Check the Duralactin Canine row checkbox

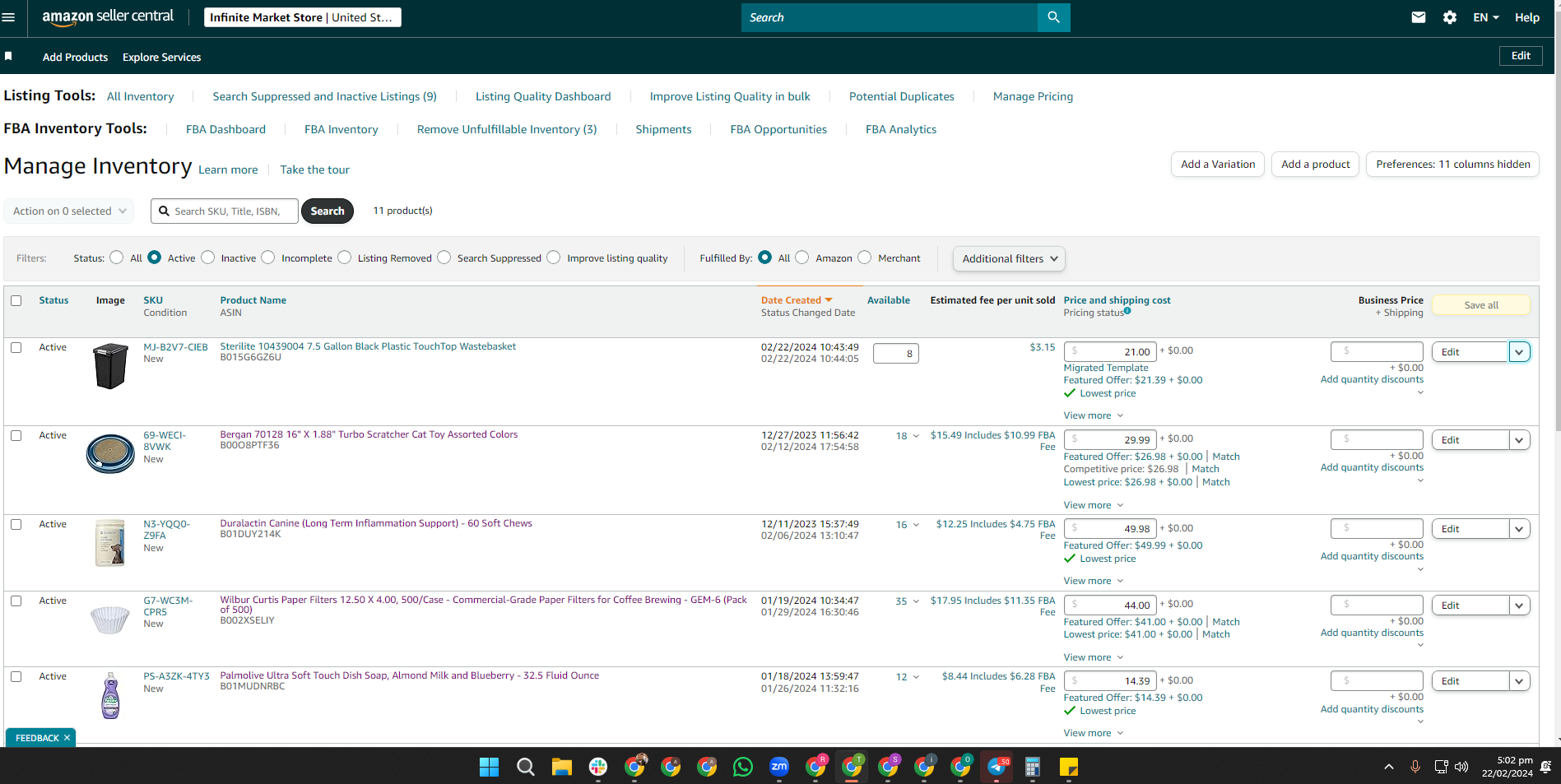(16, 524)
